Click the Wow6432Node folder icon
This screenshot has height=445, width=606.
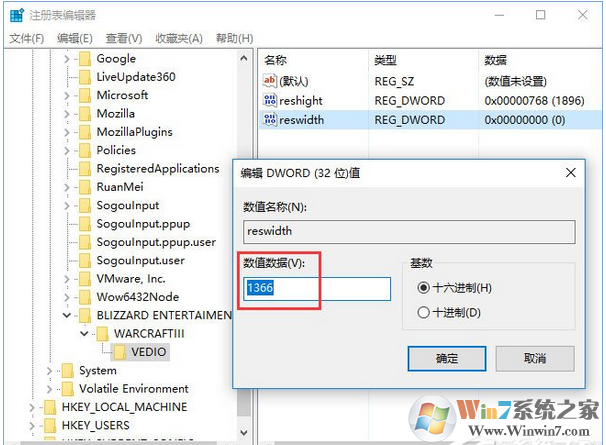click(85, 297)
